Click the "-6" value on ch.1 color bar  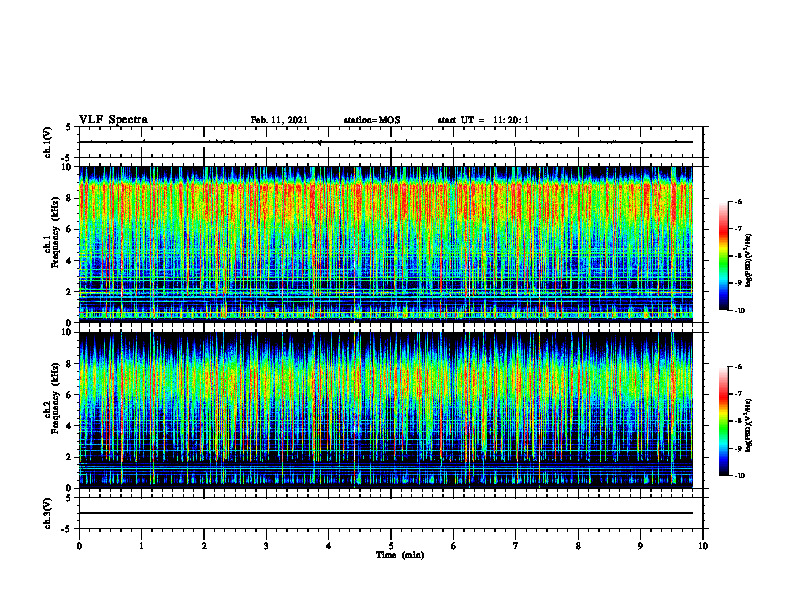[738, 201]
